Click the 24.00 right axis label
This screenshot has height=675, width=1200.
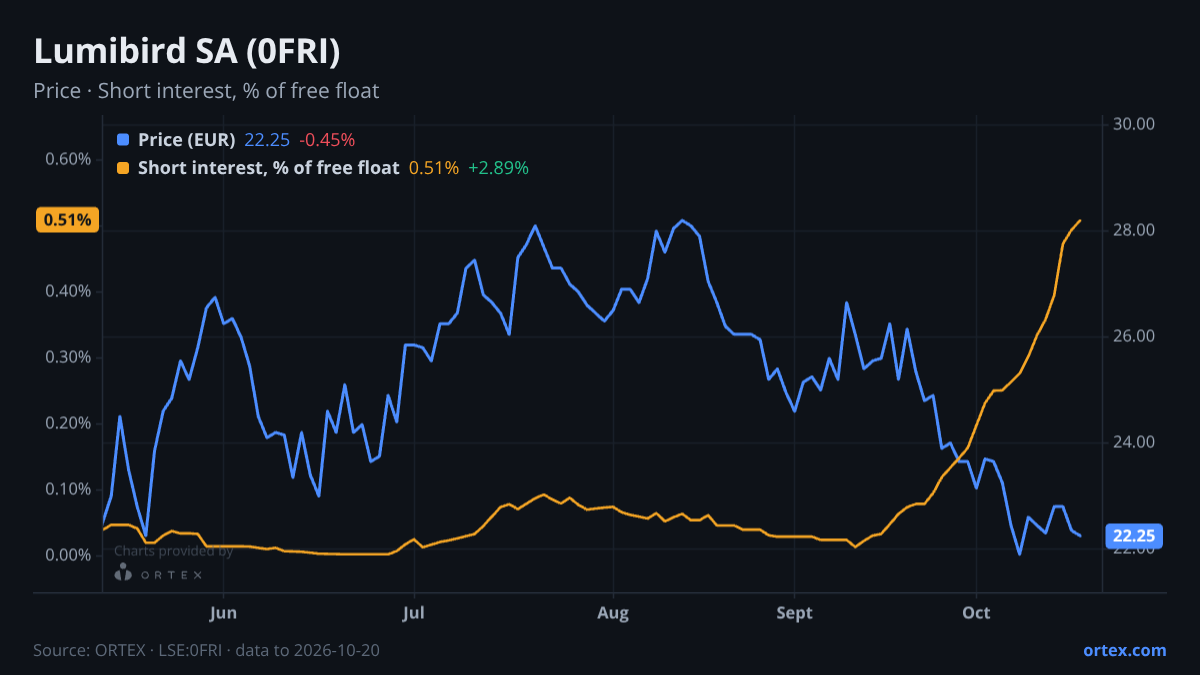[1133, 442]
